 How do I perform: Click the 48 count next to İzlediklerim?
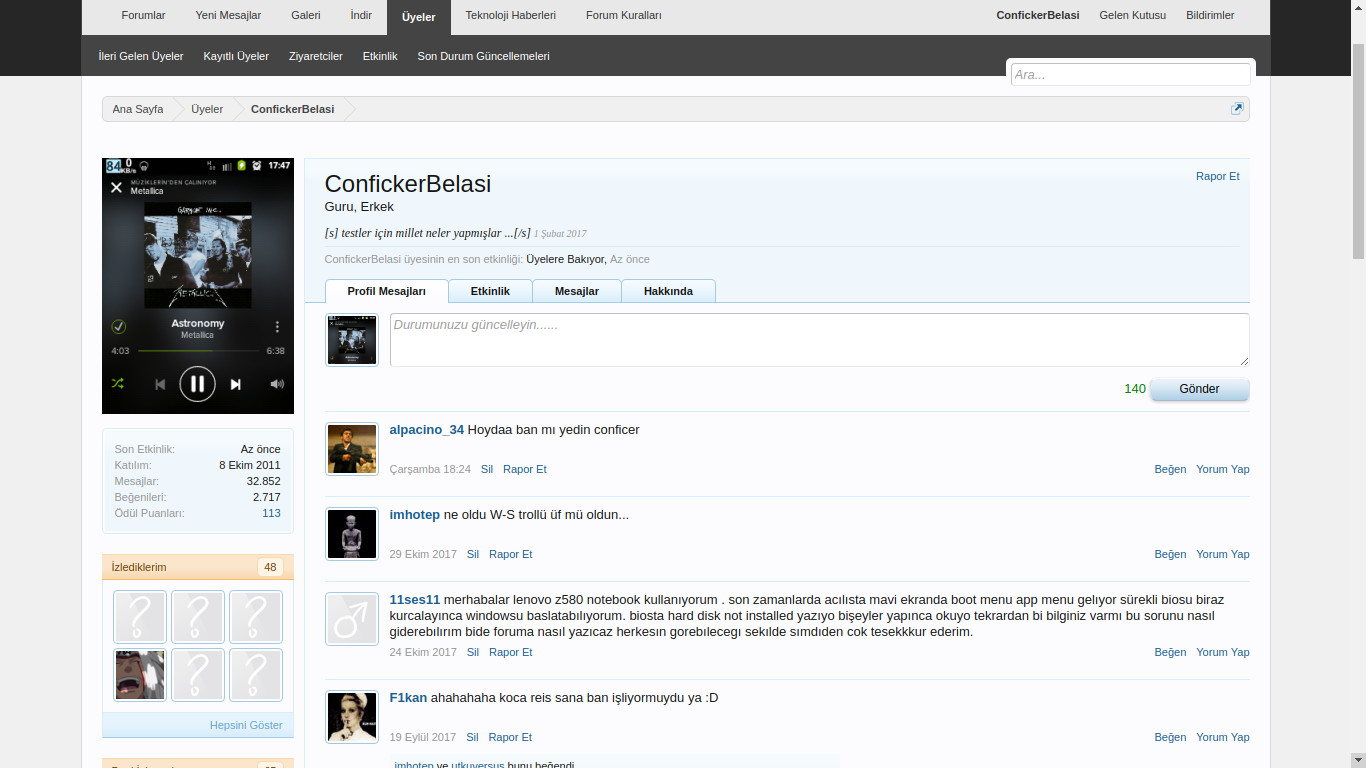click(270, 567)
